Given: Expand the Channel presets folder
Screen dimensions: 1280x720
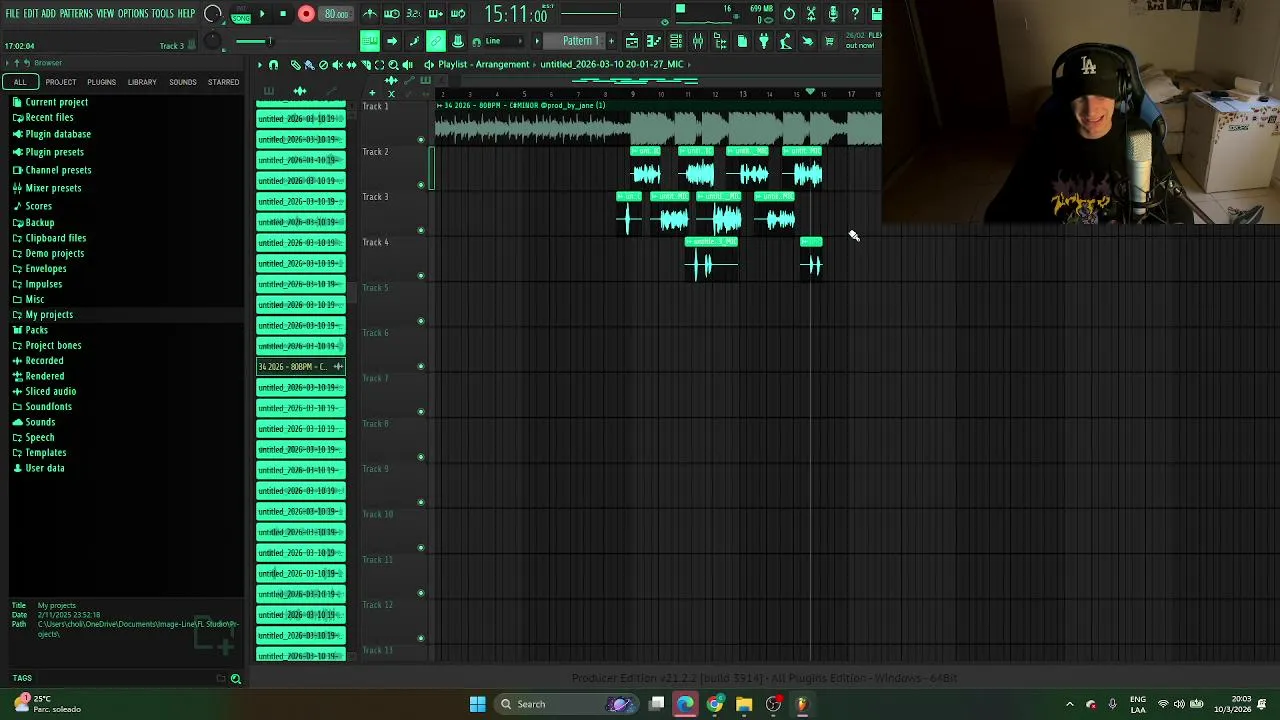Looking at the screenshot, I should tap(58, 170).
